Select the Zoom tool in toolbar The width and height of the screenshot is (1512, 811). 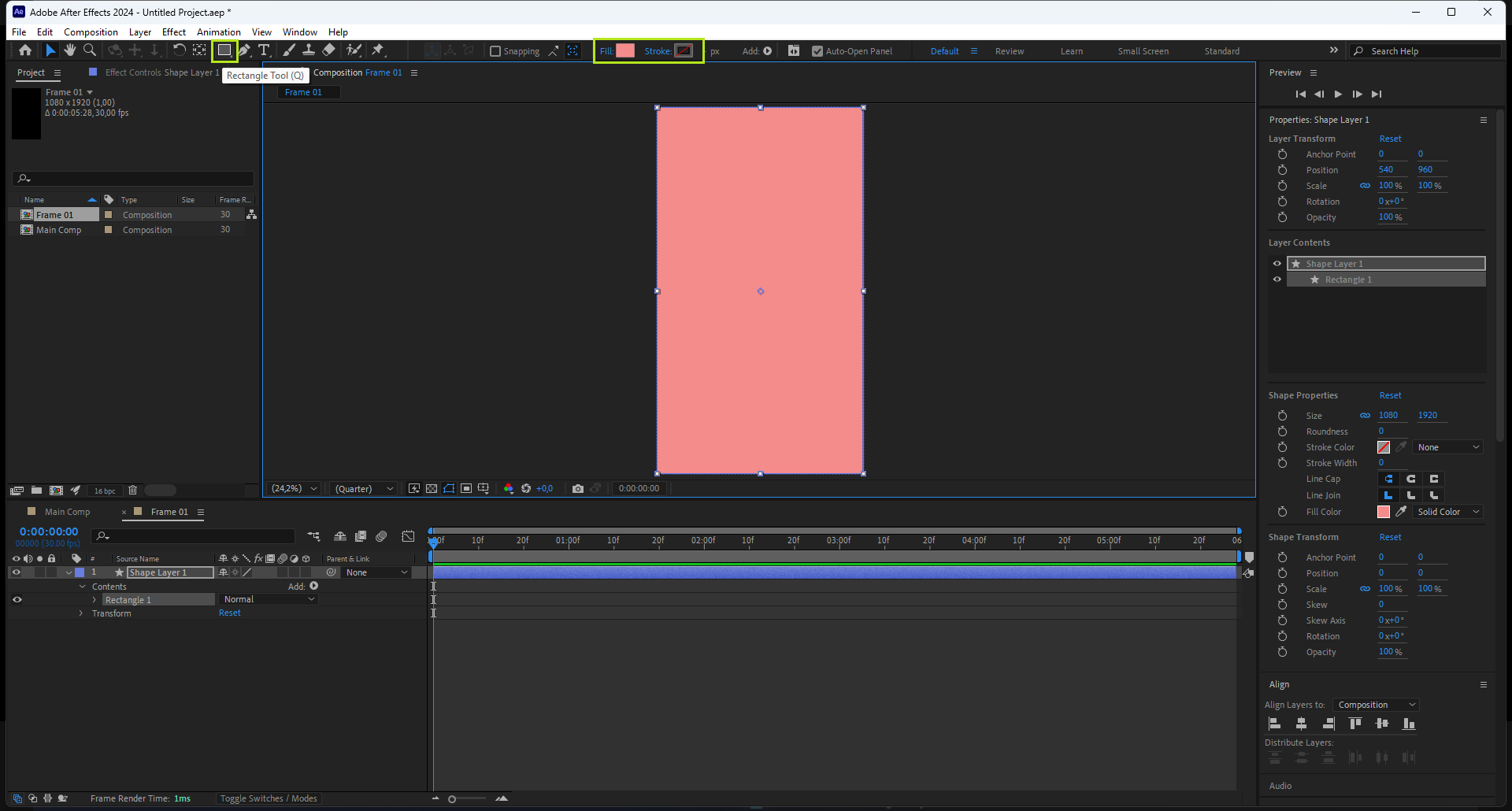(90, 50)
